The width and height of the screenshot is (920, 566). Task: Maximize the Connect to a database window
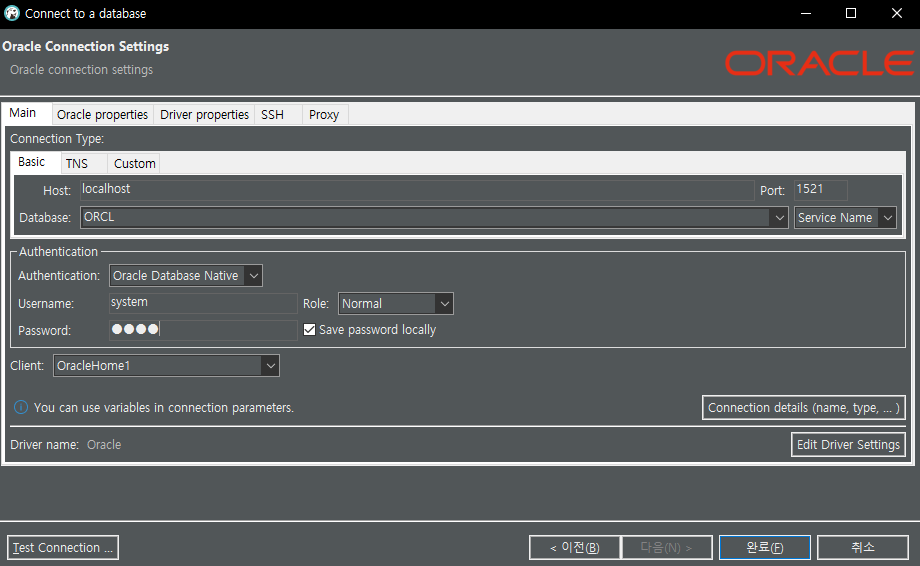[x=851, y=13]
